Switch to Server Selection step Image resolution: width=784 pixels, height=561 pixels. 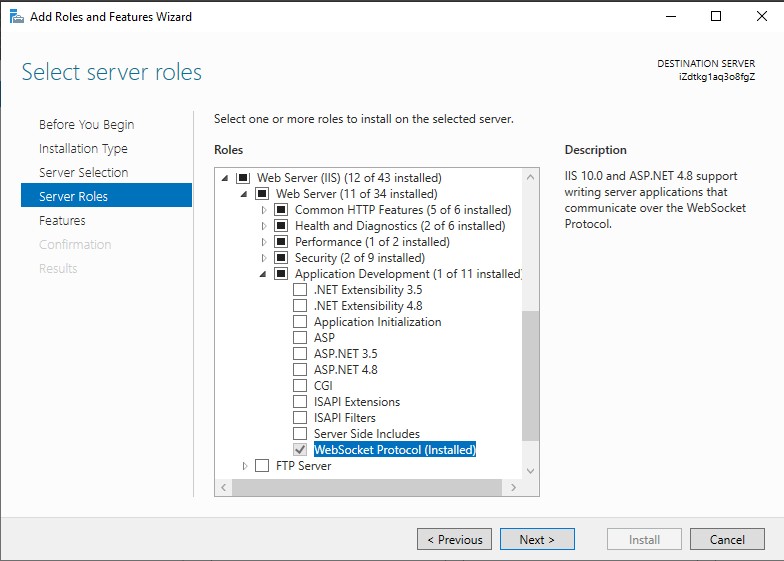point(83,172)
